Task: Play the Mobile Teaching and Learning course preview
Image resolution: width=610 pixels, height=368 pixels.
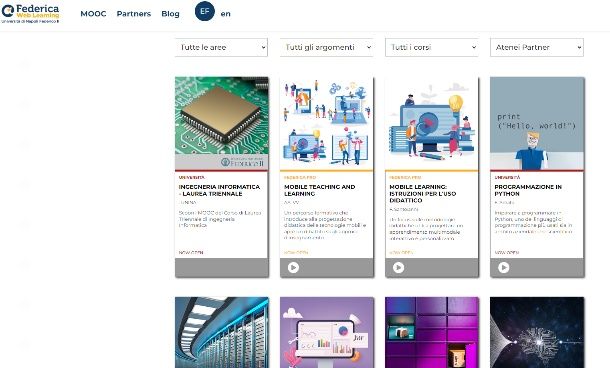Action: click(293, 267)
